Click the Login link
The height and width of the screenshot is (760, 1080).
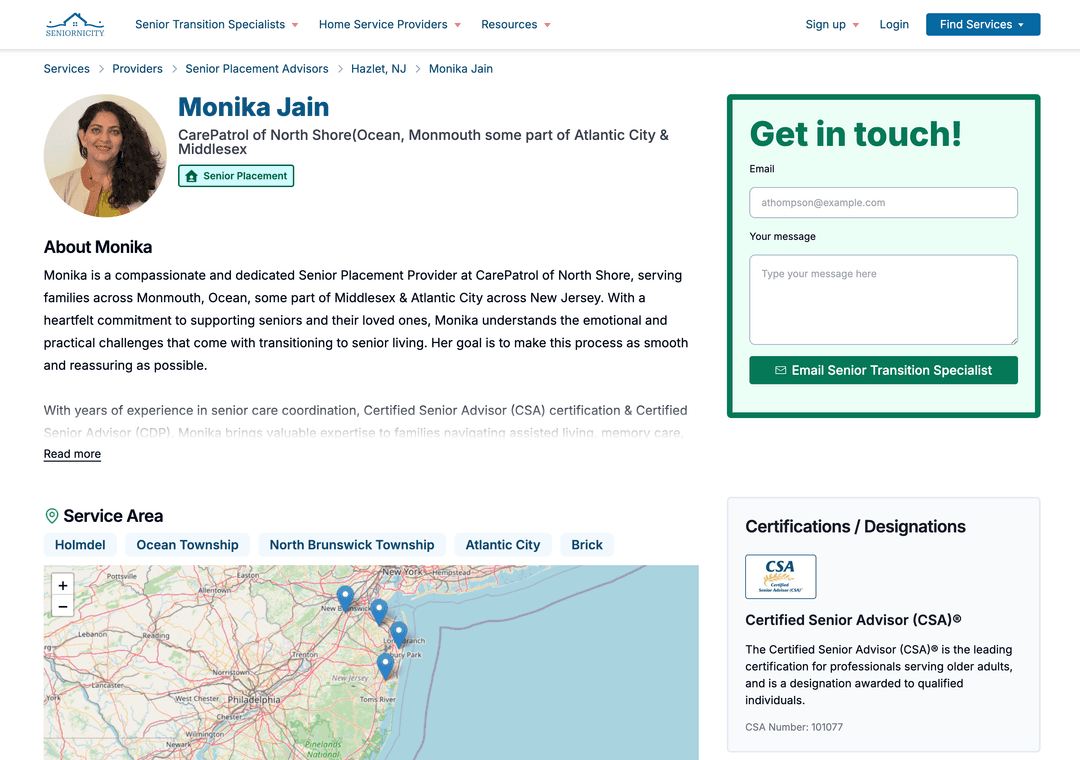tap(894, 24)
